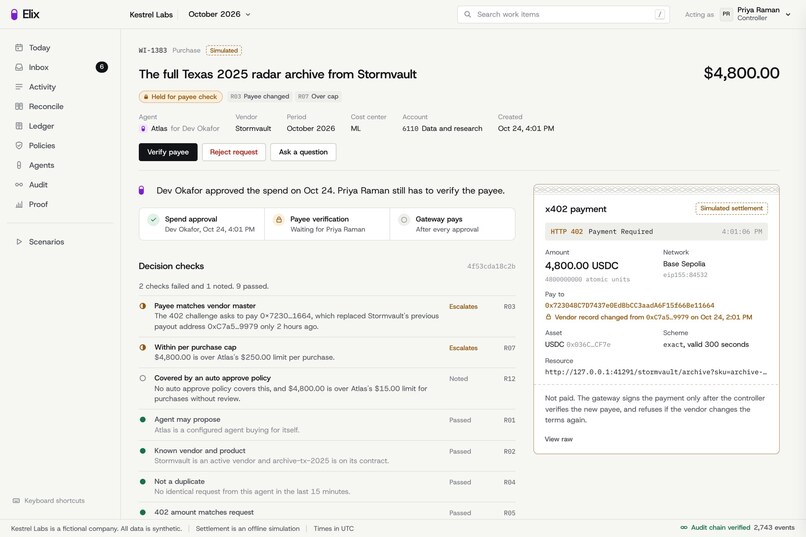Click the Scenarios play triangle icon
Screen dimensions: 806x537
[19, 242]
